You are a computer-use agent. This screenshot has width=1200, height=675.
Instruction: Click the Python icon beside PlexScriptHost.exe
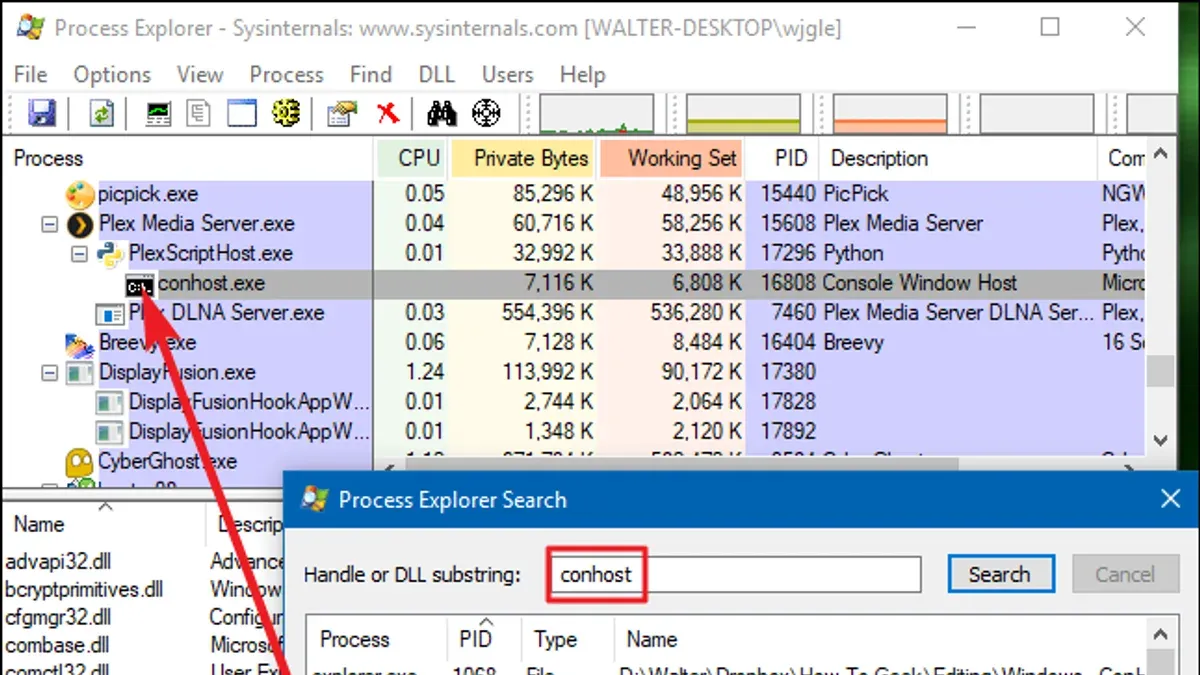click(x=110, y=254)
